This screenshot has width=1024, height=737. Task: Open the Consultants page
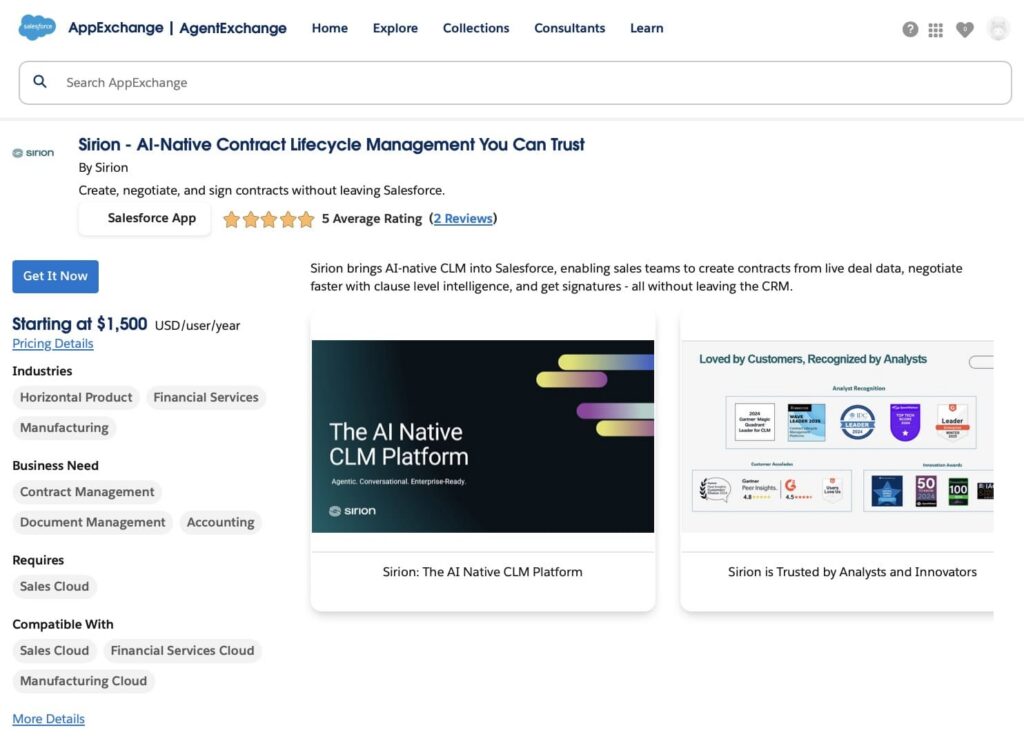point(569,28)
